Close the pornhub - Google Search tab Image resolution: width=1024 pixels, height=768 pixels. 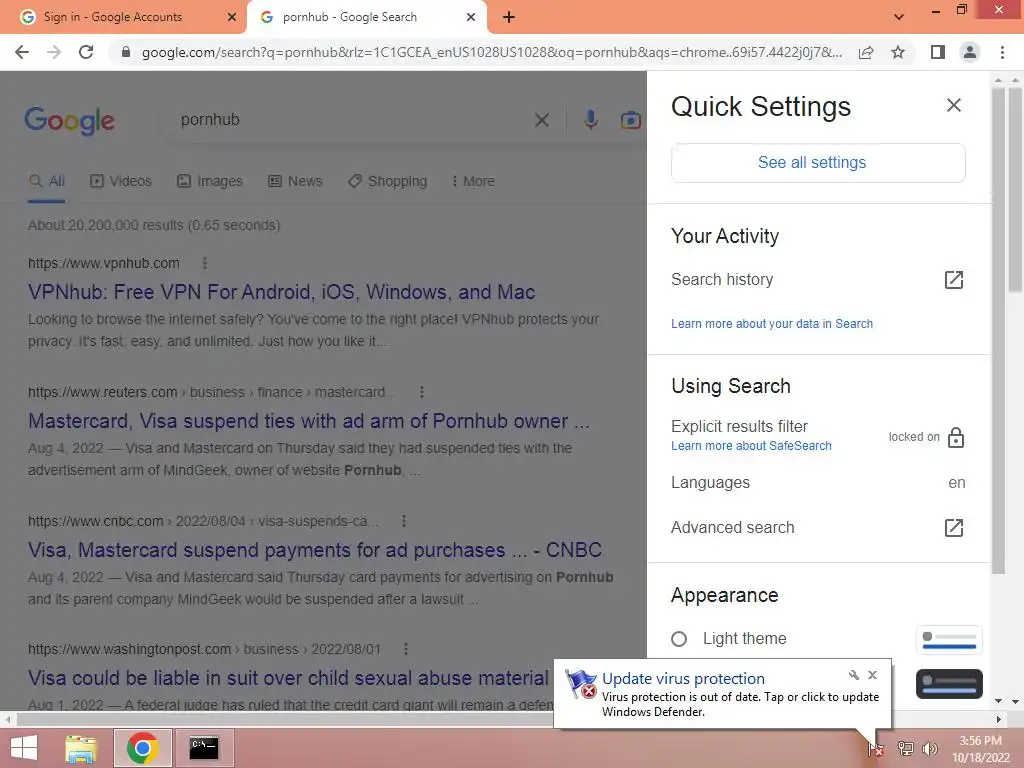[471, 17]
